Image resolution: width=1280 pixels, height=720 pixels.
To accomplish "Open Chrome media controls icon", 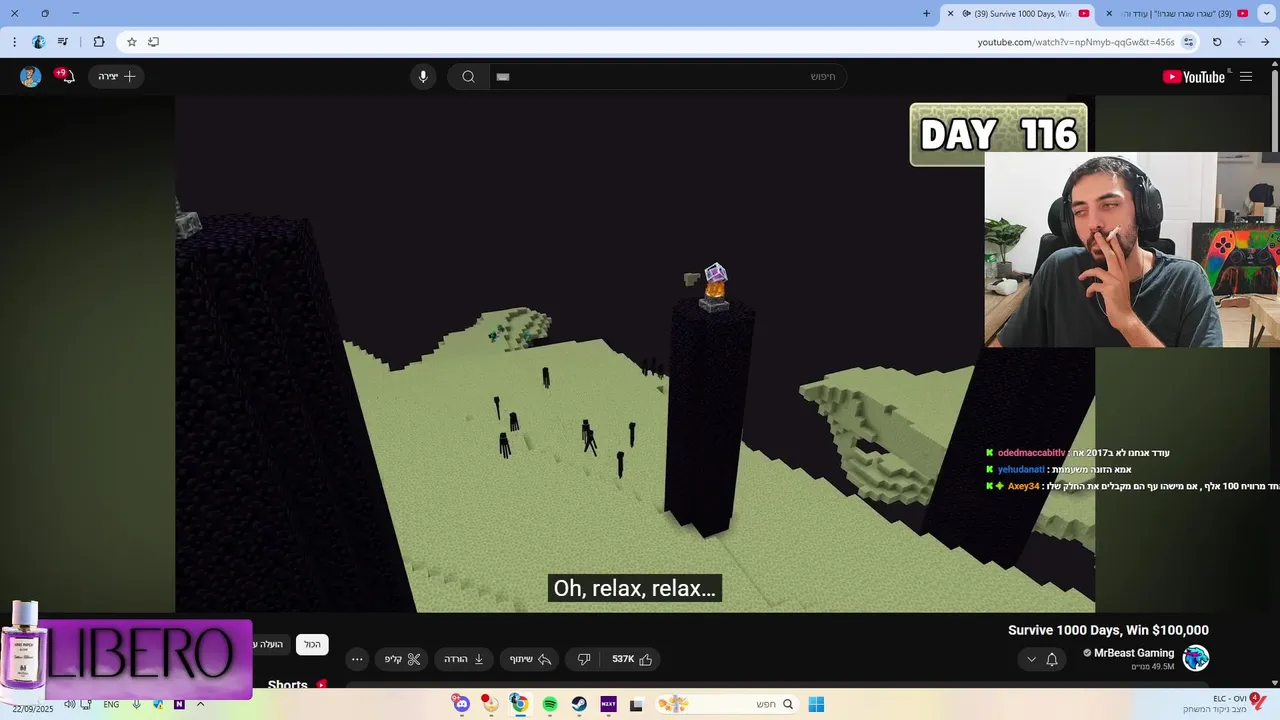I will 63,42.
